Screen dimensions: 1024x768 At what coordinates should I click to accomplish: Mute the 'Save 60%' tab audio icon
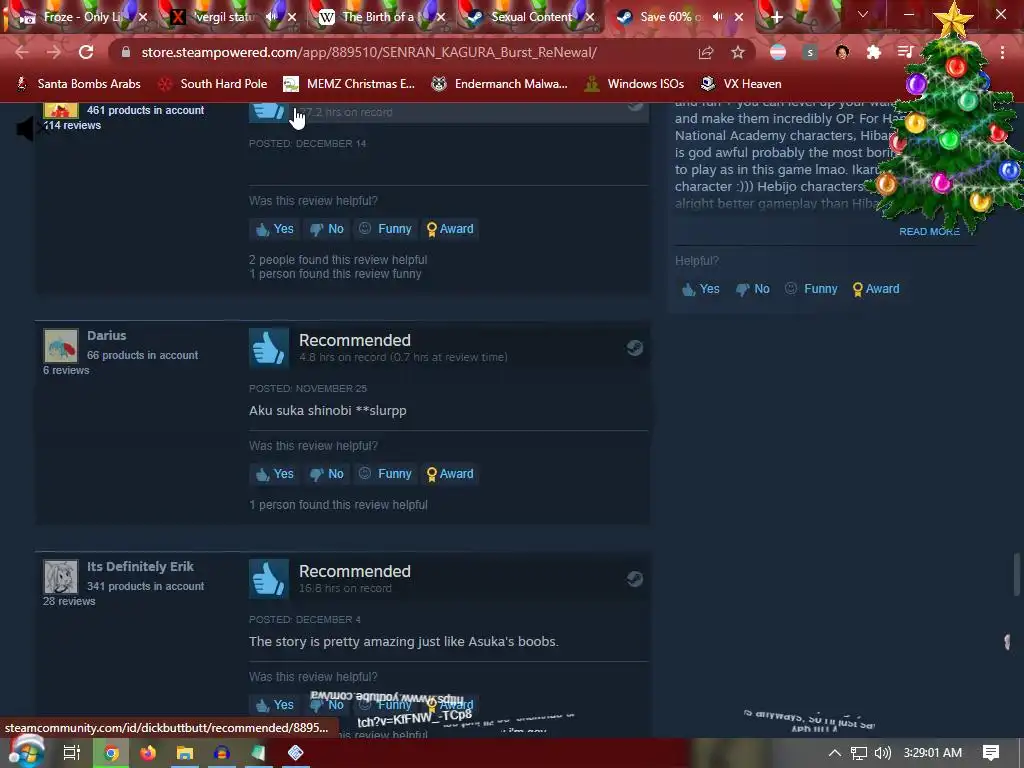pos(718,17)
